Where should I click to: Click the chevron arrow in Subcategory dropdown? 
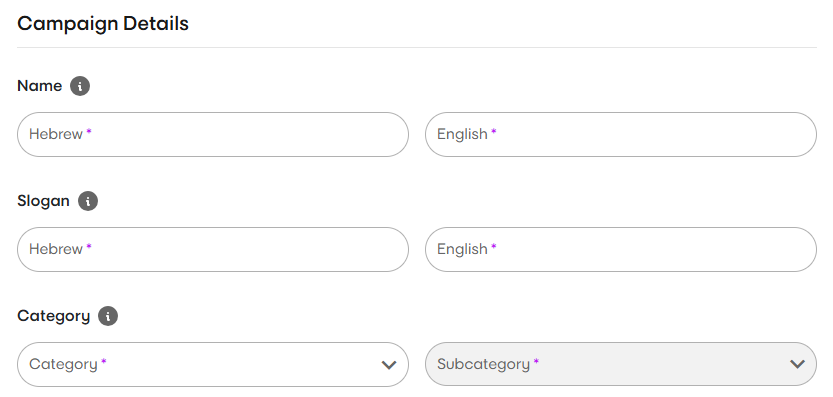click(x=797, y=364)
